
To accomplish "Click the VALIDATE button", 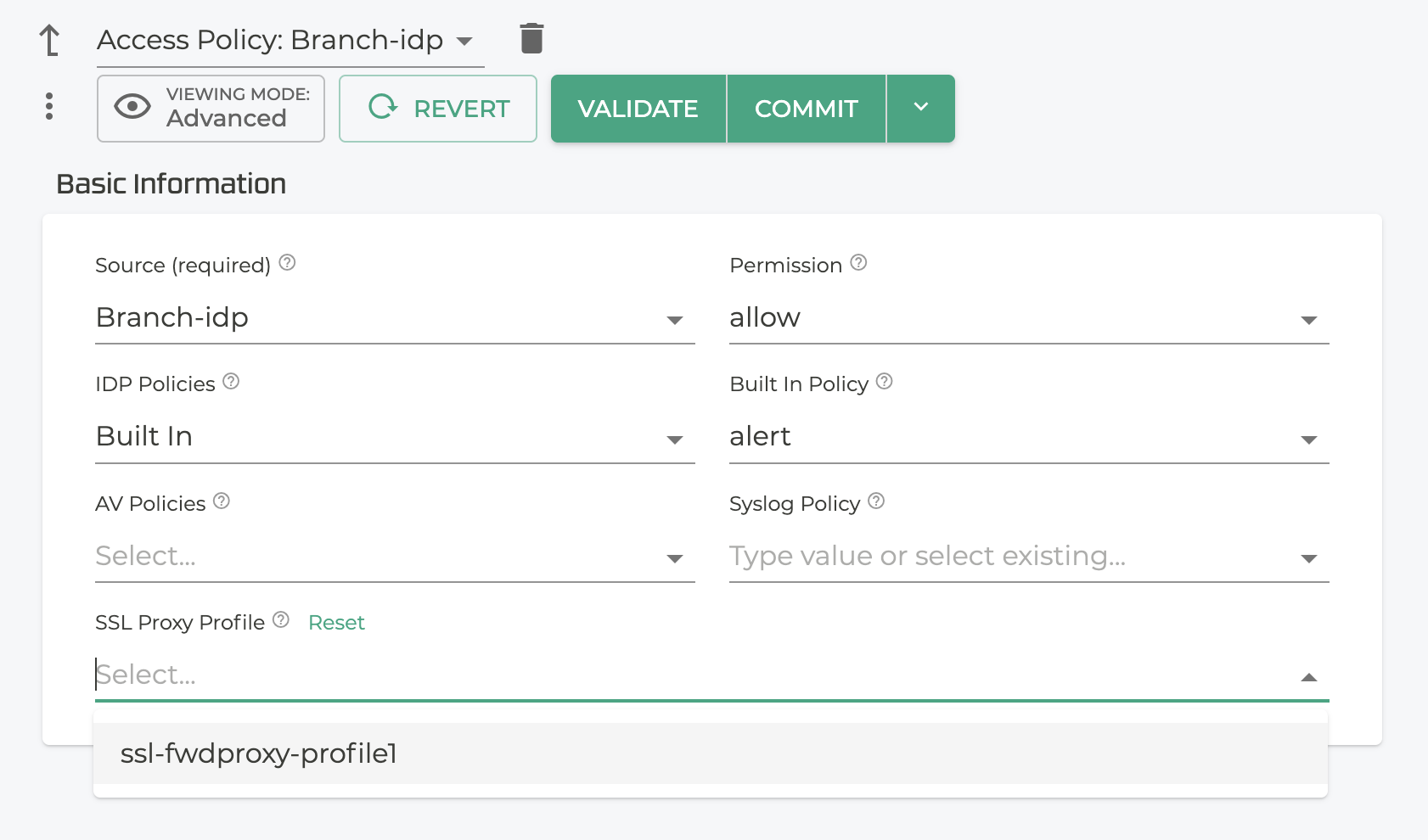I will [x=638, y=109].
